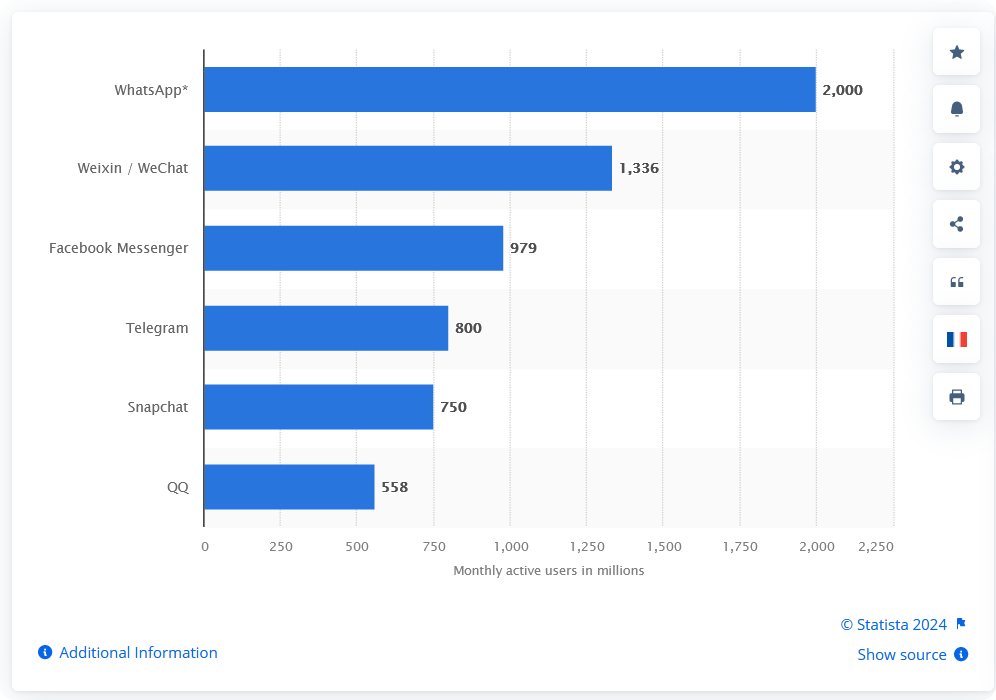Click info icon next to Show source
996x700 pixels.
point(961,654)
